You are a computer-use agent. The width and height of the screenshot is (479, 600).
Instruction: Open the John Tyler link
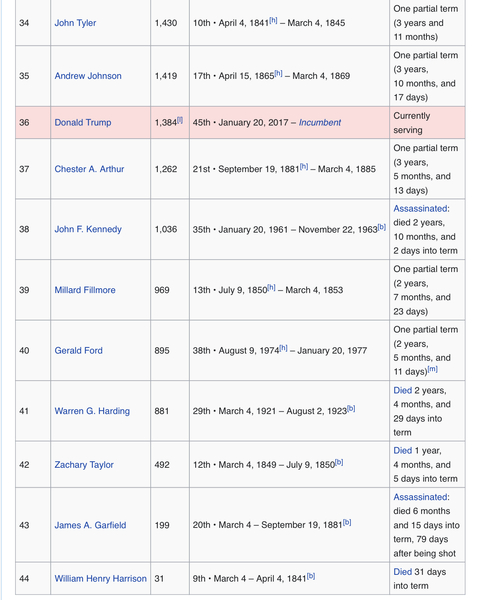[75, 23]
